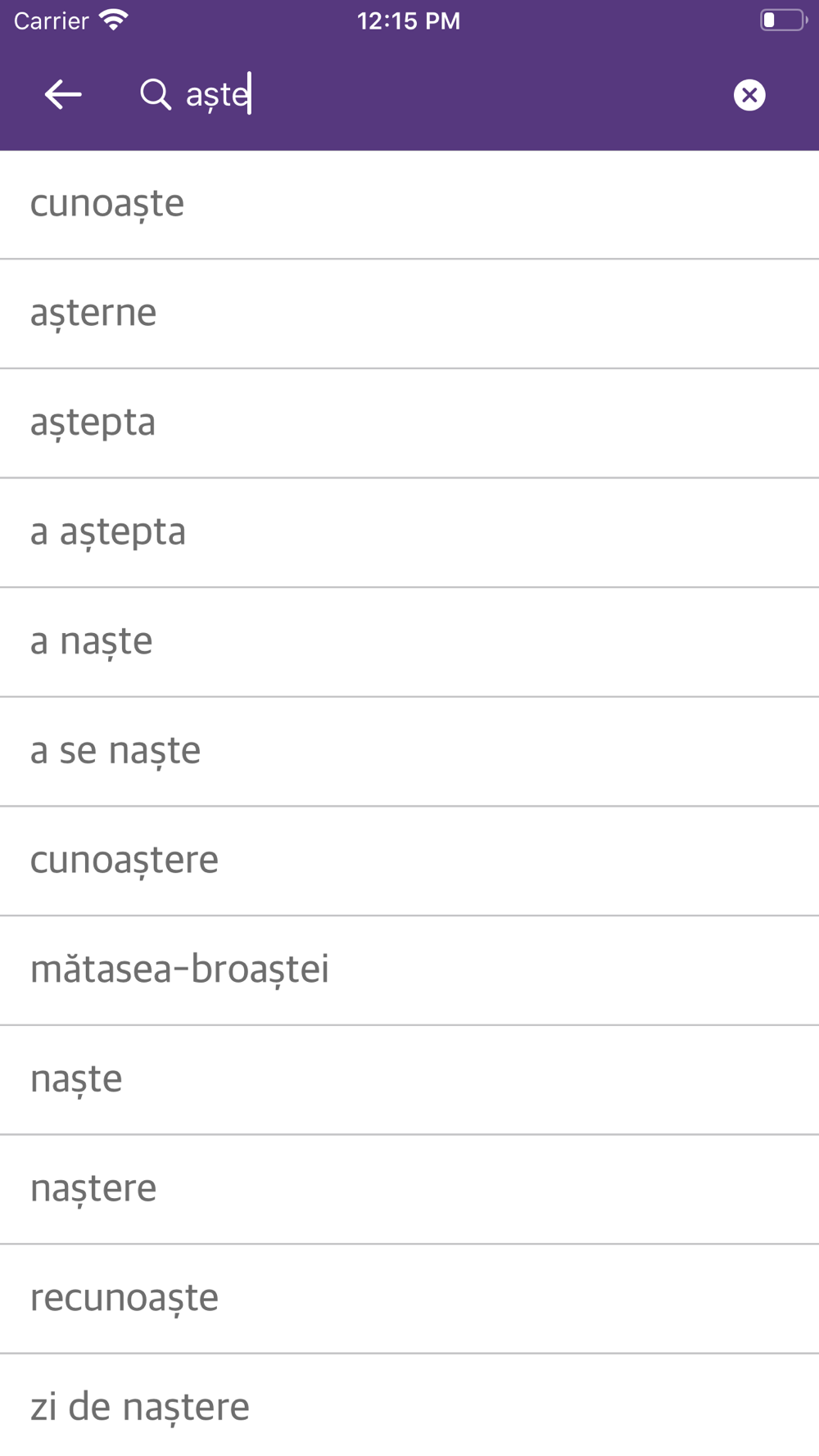Choose the "naște" result
The image size is (819, 1456).
[409, 1080]
